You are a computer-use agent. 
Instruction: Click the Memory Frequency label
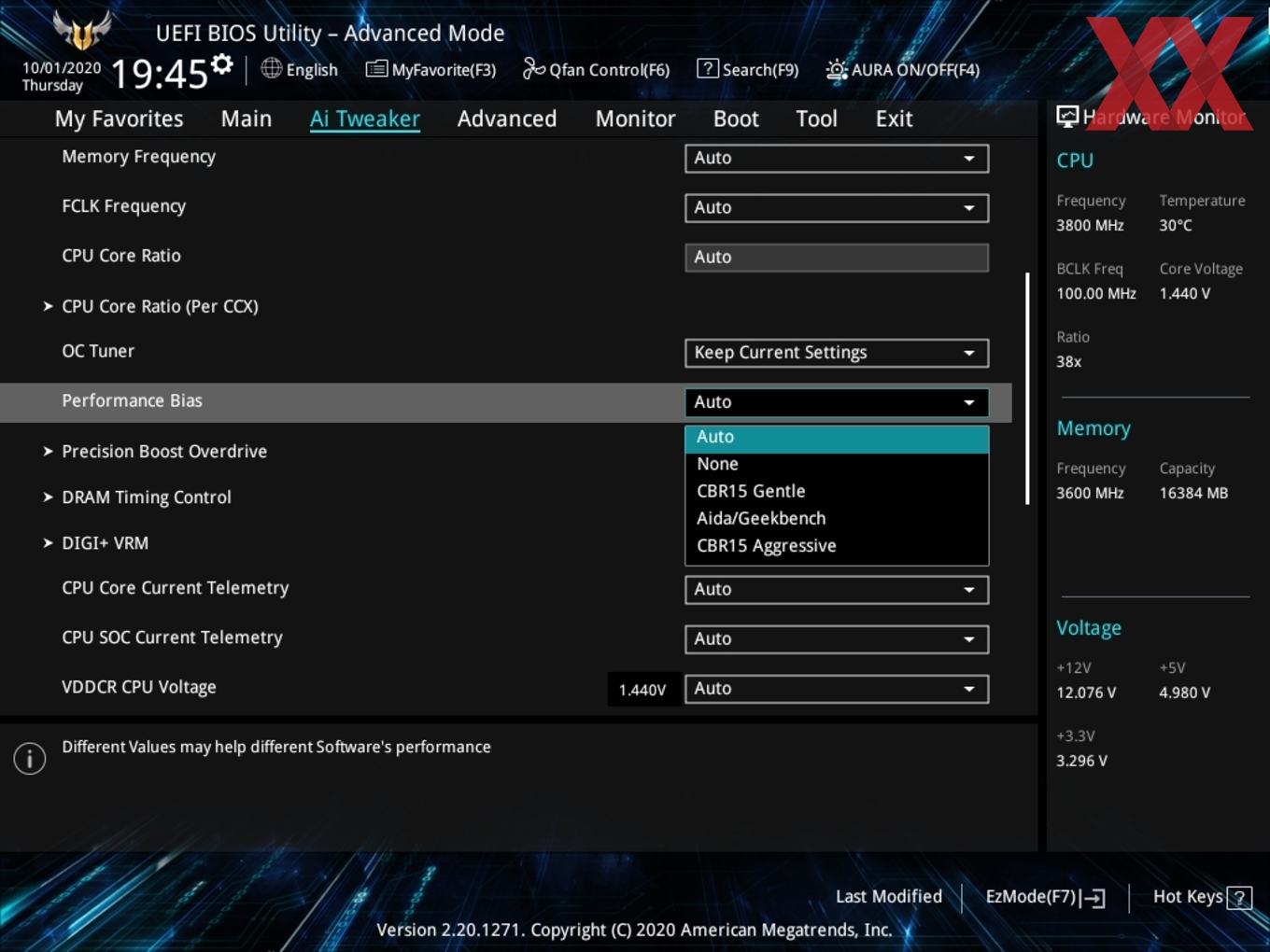(138, 157)
